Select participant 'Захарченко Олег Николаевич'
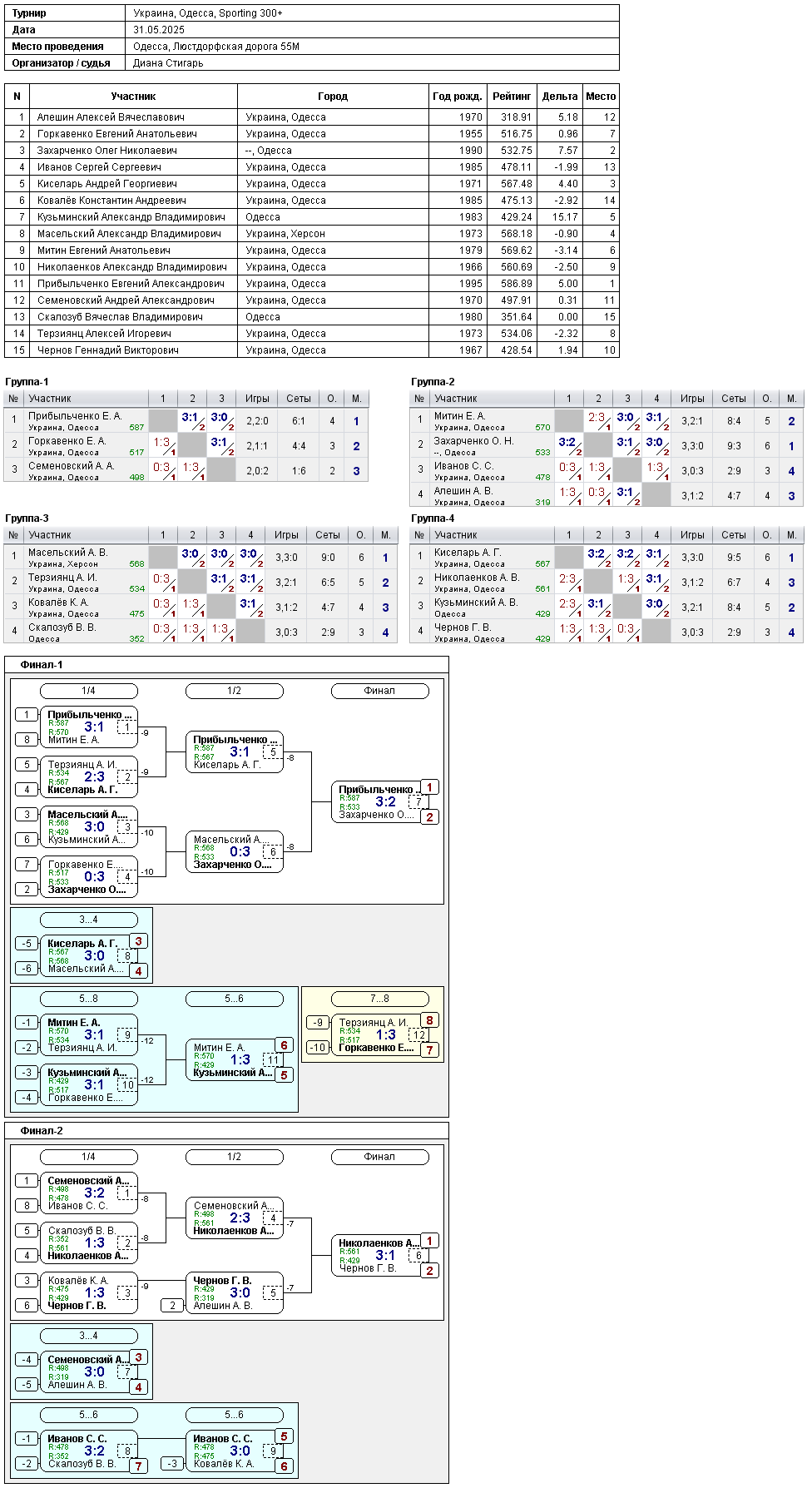 point(107,151)
